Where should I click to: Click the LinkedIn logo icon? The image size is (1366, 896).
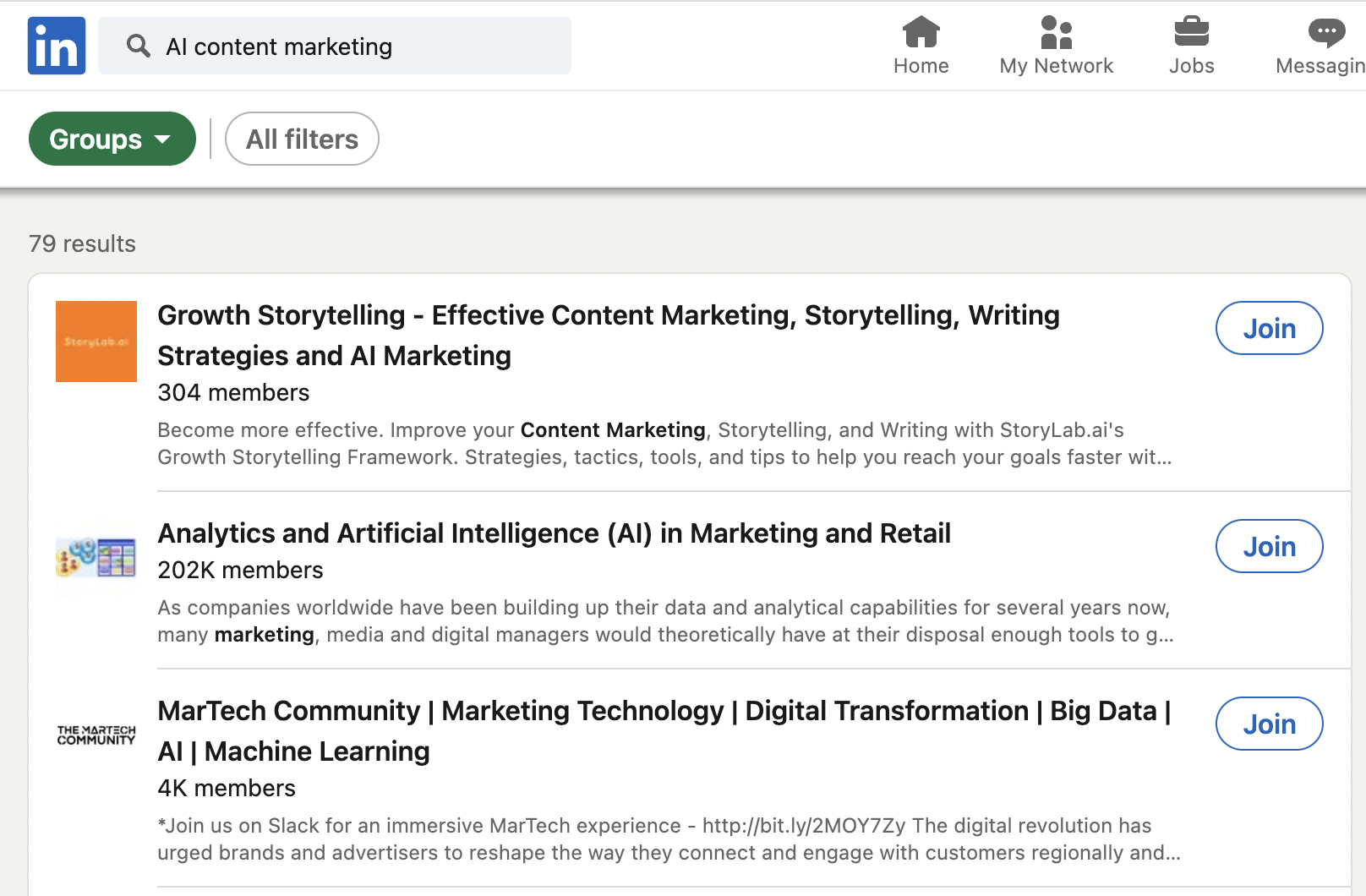click(x=57, y=46)
